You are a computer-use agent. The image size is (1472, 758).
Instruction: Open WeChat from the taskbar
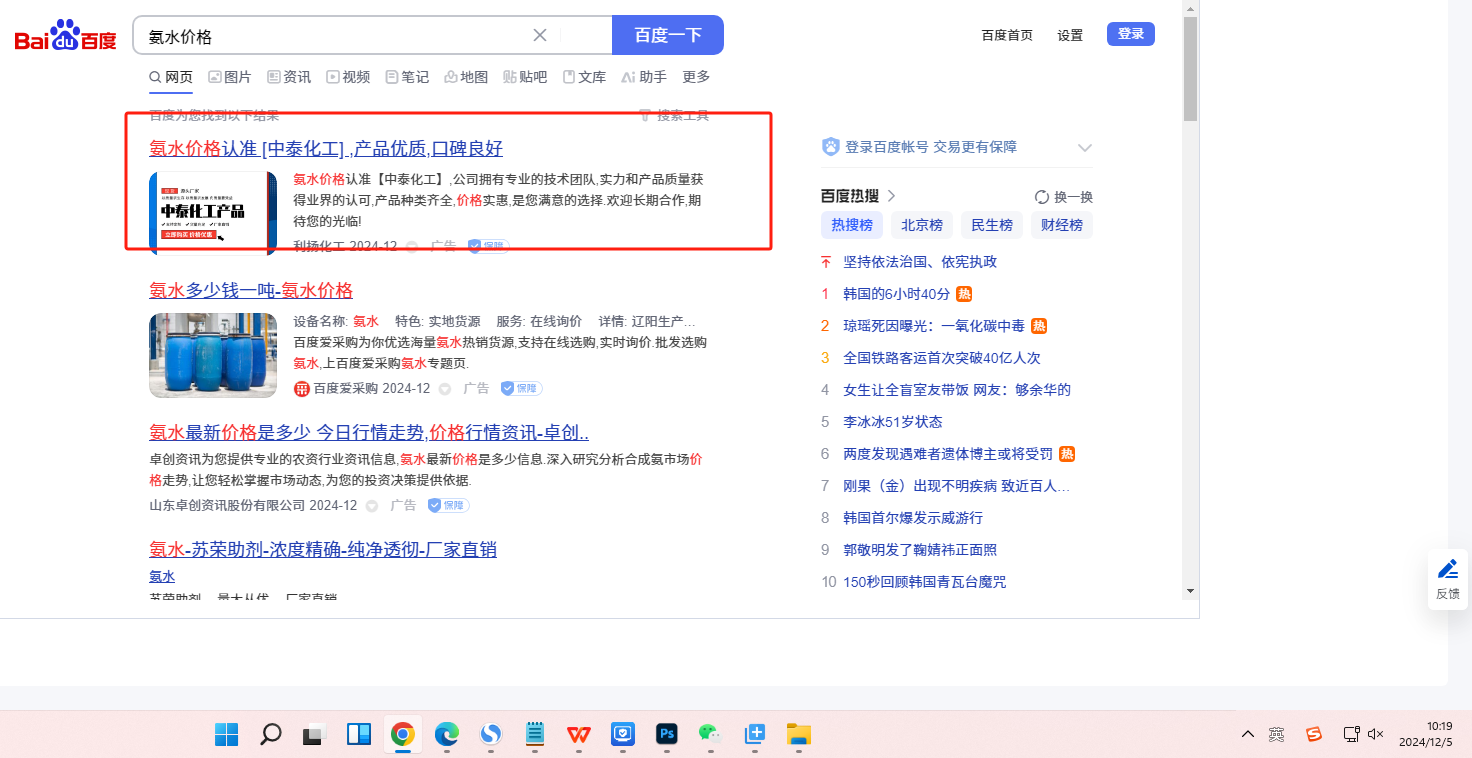point(710,734)
